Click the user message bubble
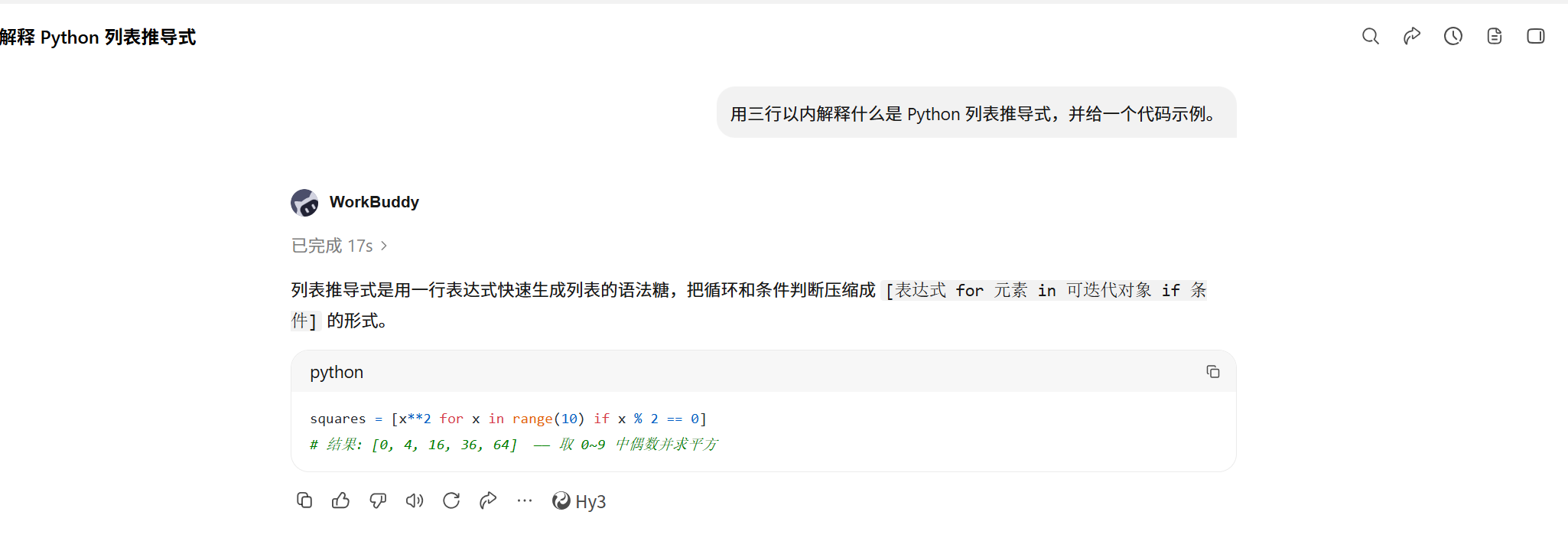This screenshot has width=1568, height=551. 976,113
